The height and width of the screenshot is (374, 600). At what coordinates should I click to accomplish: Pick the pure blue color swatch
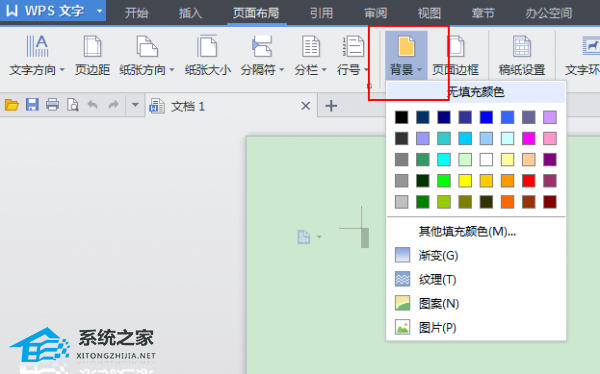tap(486, 117)
